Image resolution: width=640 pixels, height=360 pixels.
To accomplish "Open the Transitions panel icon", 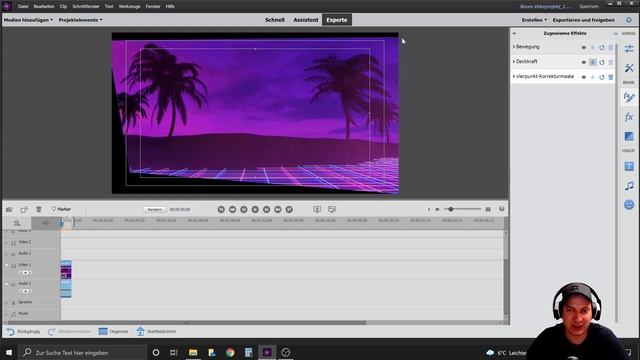I will [x=629, y=136].
